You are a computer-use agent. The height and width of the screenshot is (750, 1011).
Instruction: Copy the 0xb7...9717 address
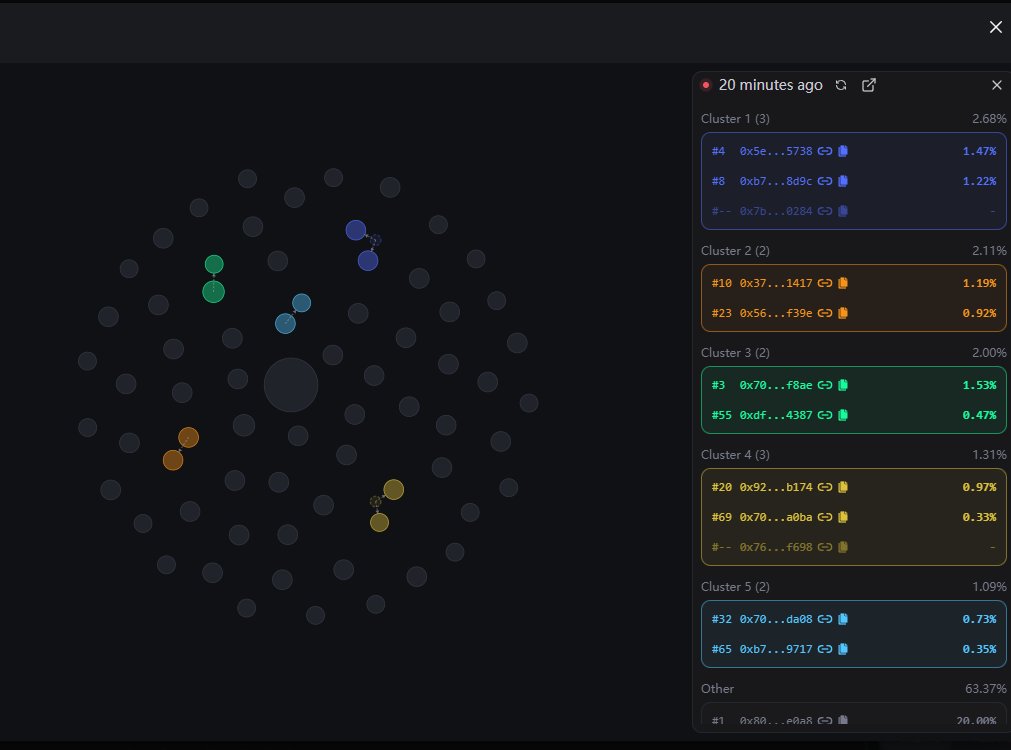(x=843, y=649)
